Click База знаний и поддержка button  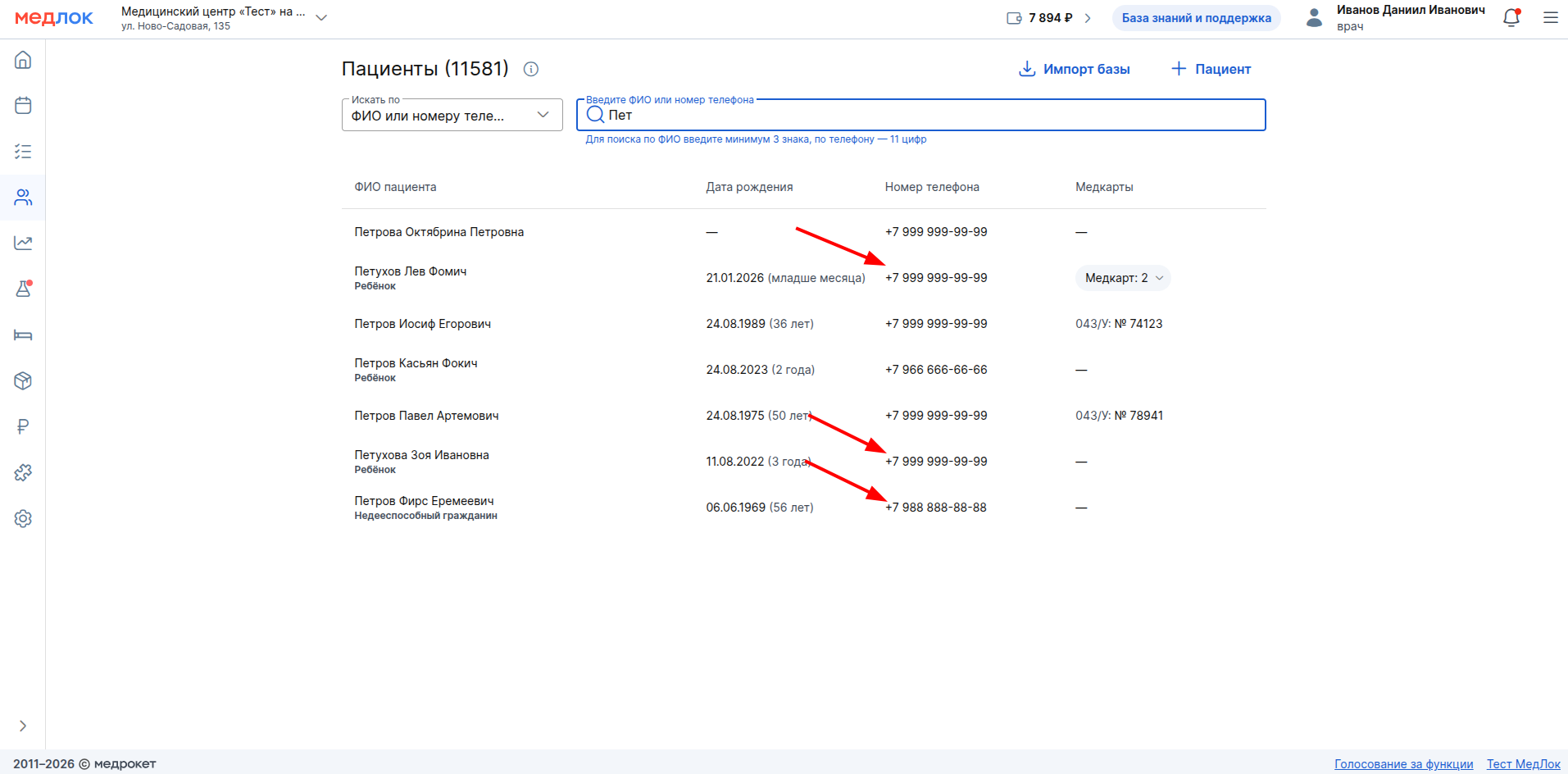(1196, 18)
